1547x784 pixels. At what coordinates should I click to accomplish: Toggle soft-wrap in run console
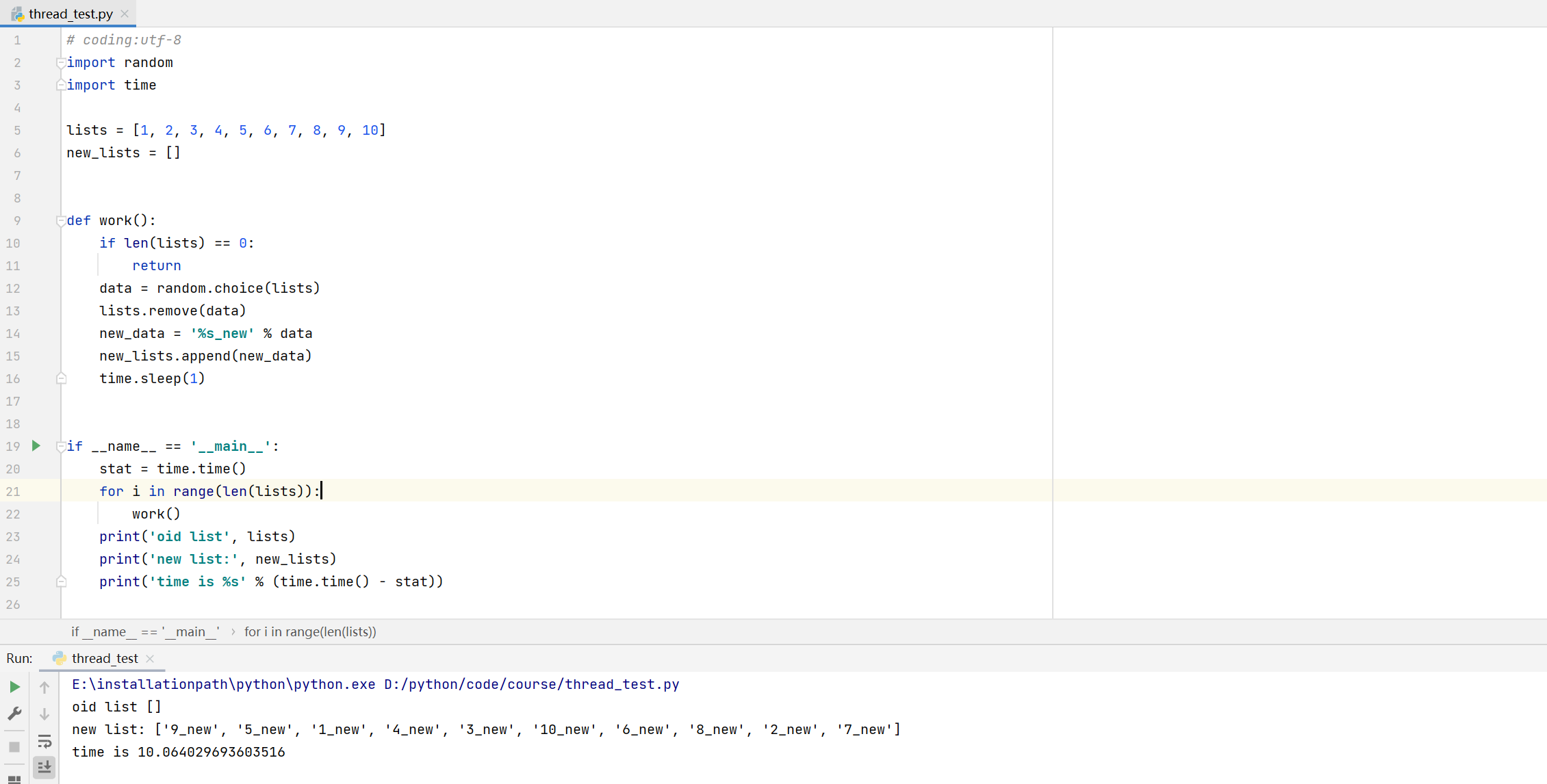44,741
